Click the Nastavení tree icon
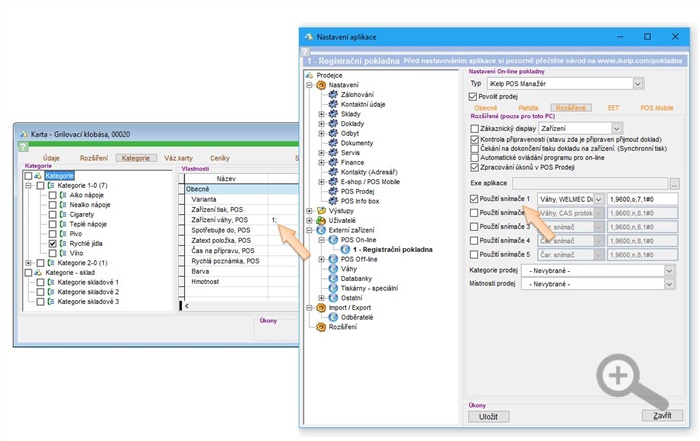 point(321,85)
